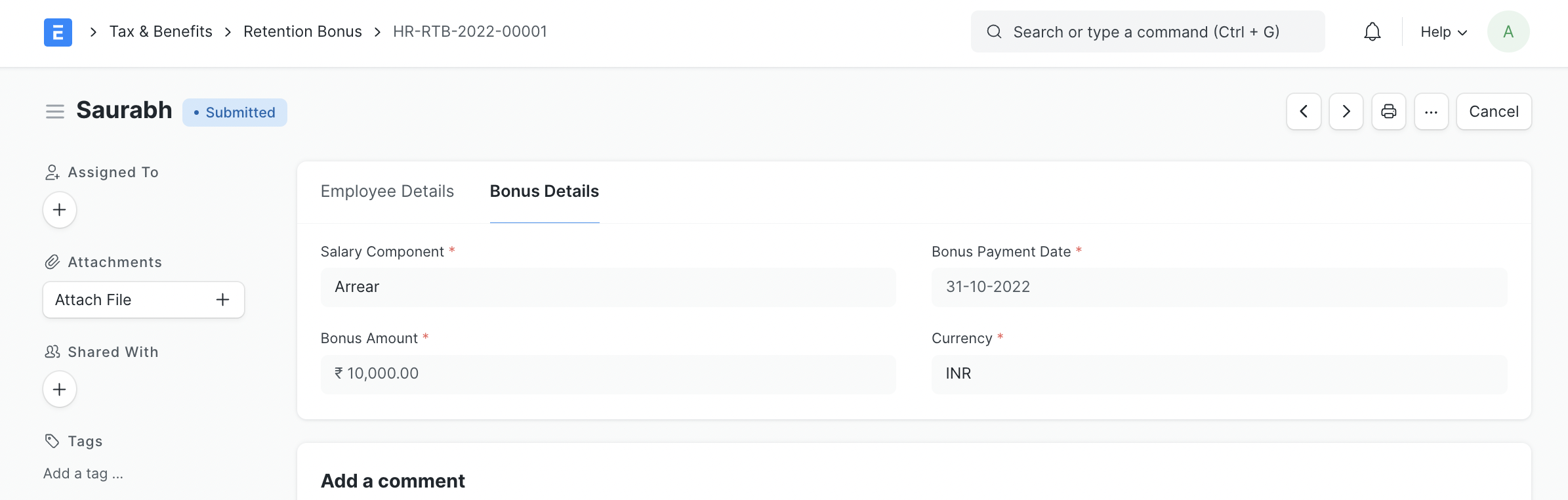Open the three-dot more options menu
The width and height of the screenshot is (1568, 500).
point(1432,112)
